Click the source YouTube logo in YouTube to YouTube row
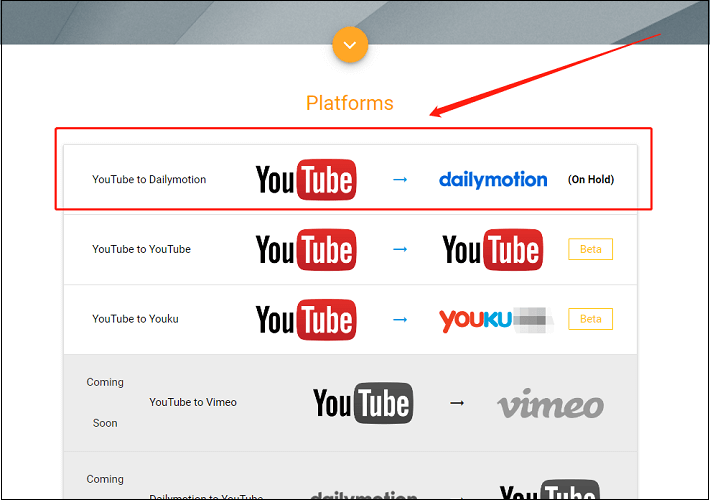 coord(306,250)
